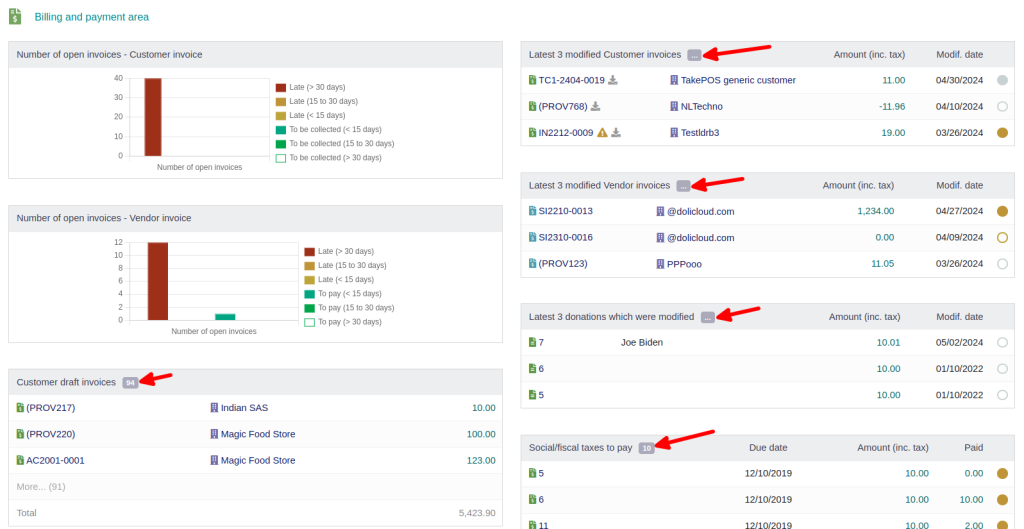
Task: Download PDF for invoice TC1-2404-0019
Action: pos(613,80)
